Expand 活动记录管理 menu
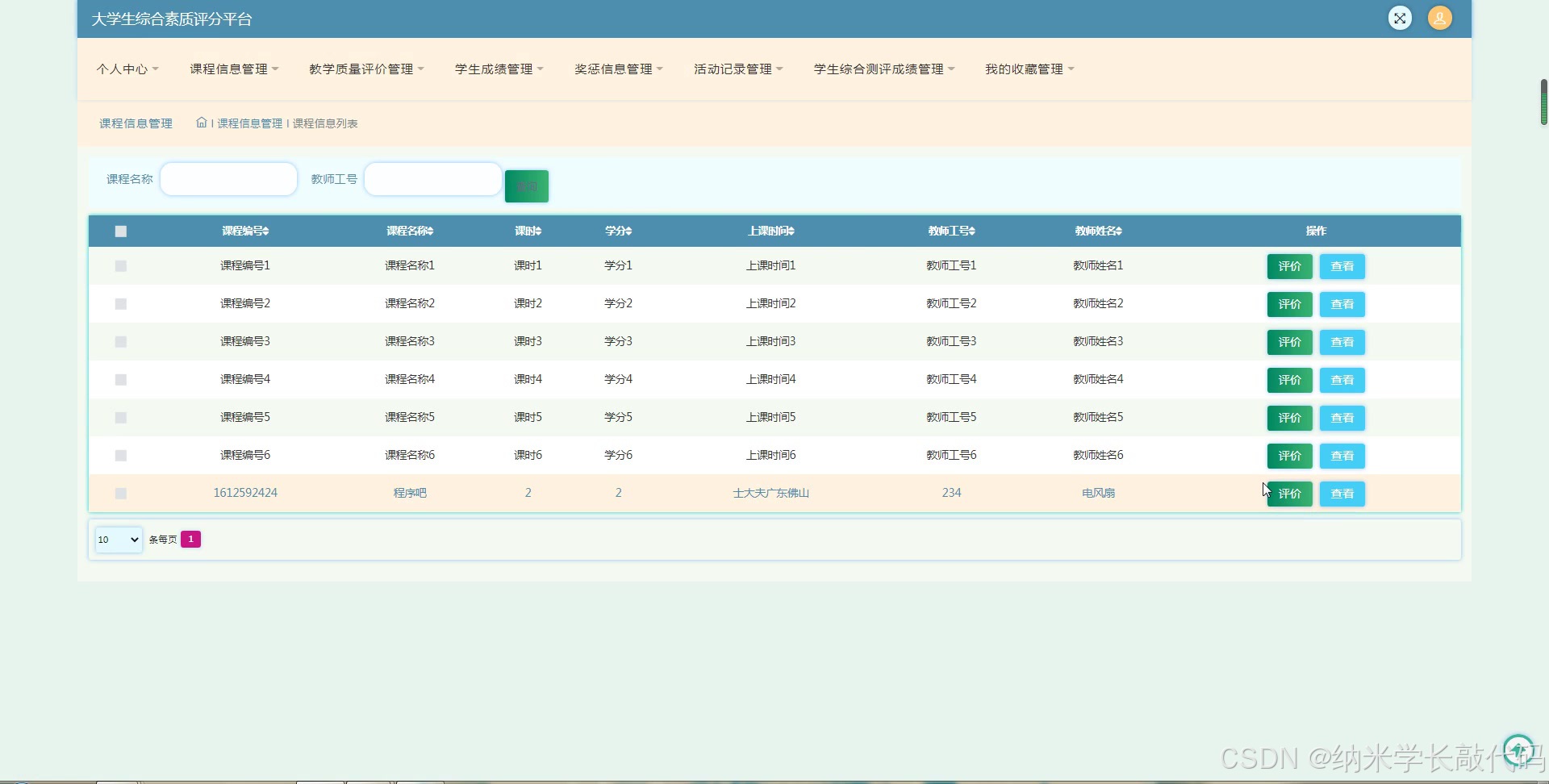 pos(738,69)
